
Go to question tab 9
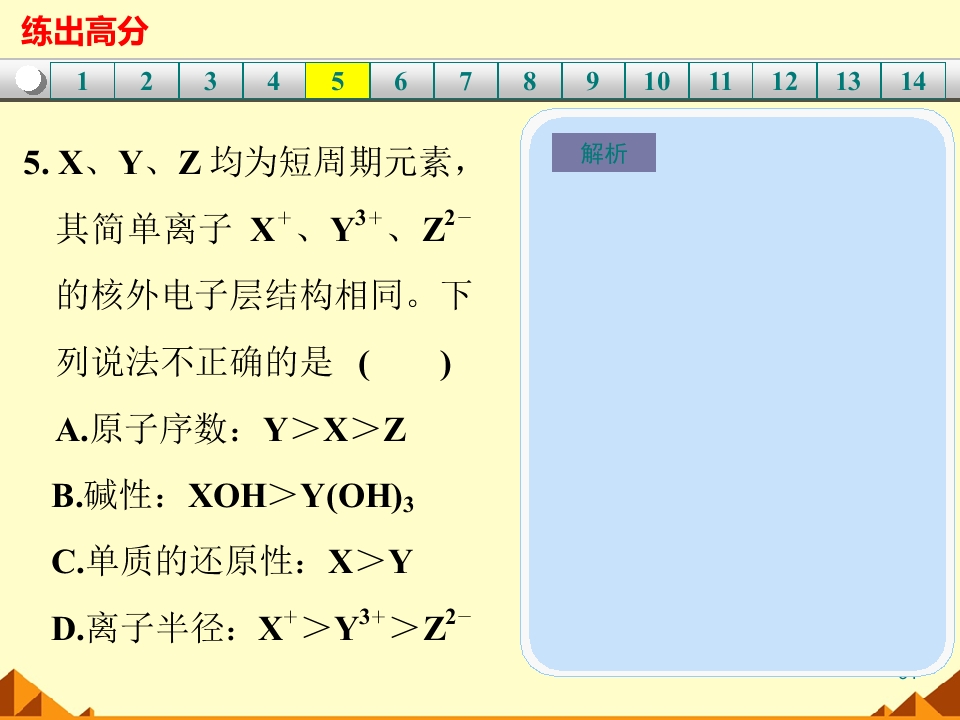click(x=593, y=81)
